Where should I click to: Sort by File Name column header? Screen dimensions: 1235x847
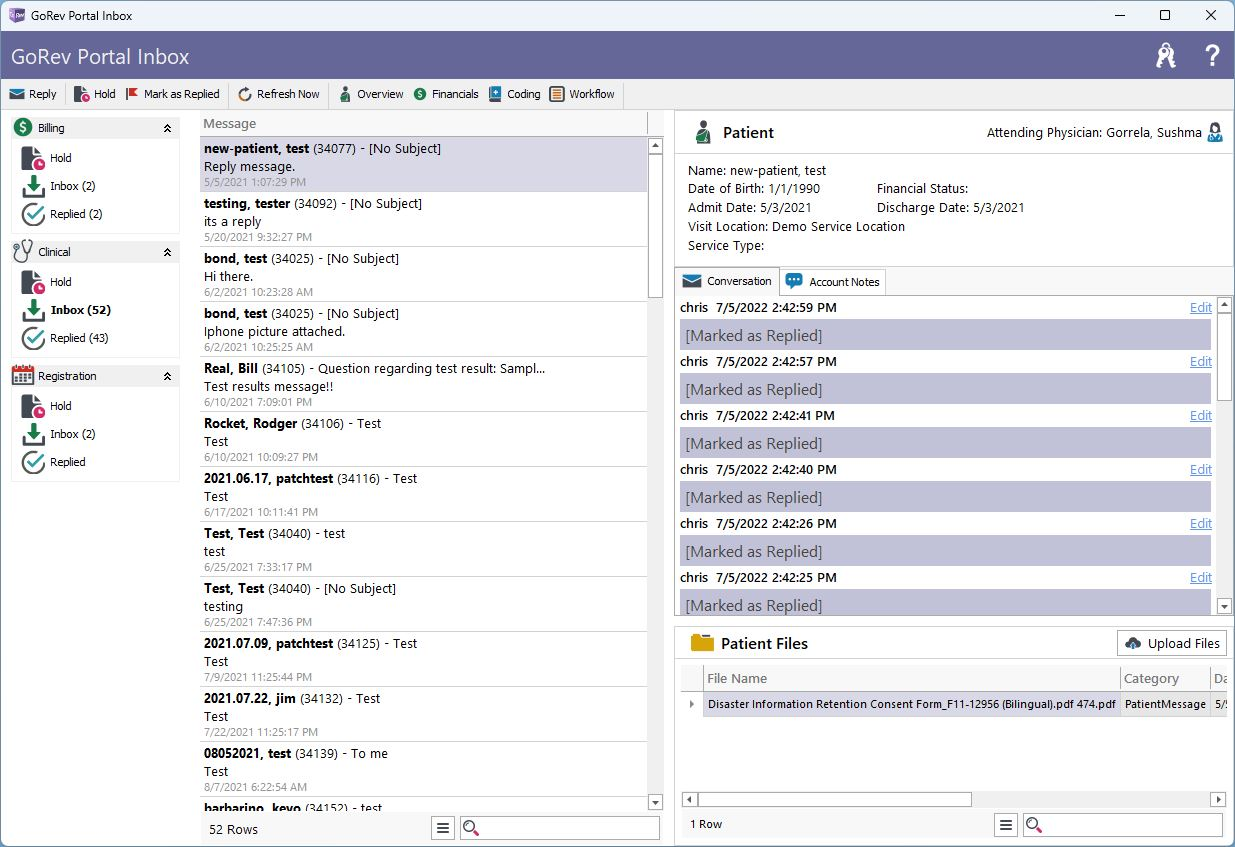click(911, 678)
